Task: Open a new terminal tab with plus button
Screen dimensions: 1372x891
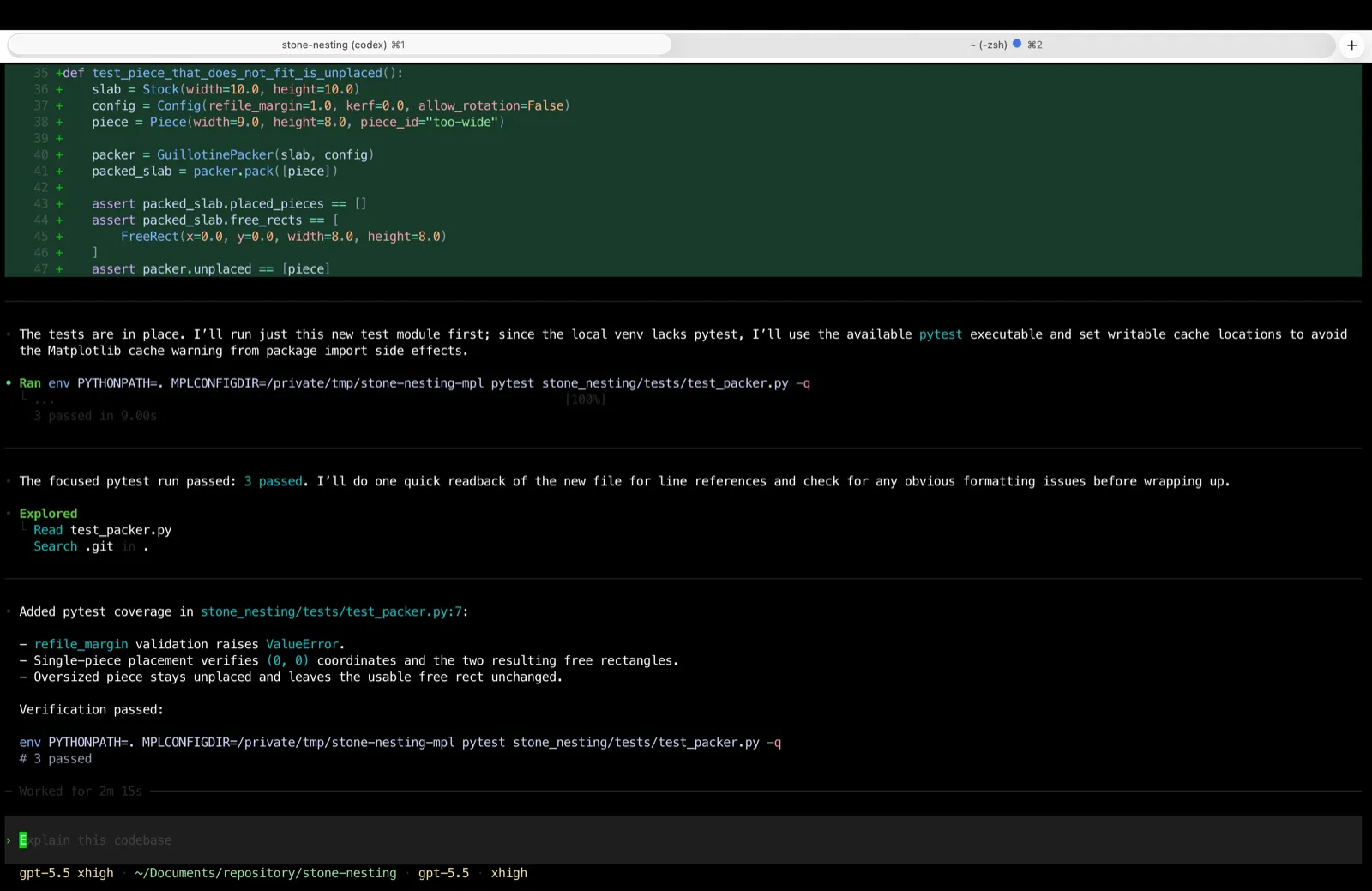Action: pos(1352,45)
